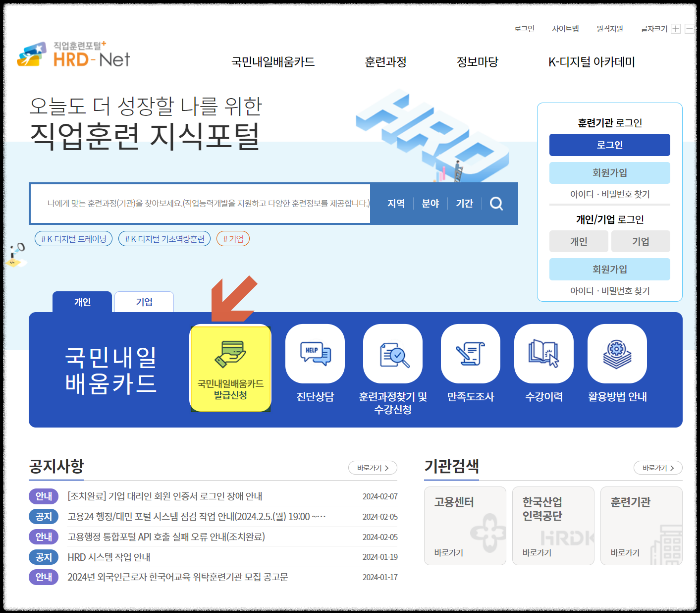Open notice '고용행정 통합포털 API 호출 실패 오류 안내'
Image resolution: width=700 pixels, height=613 pixels.
(x=166, y=537)
